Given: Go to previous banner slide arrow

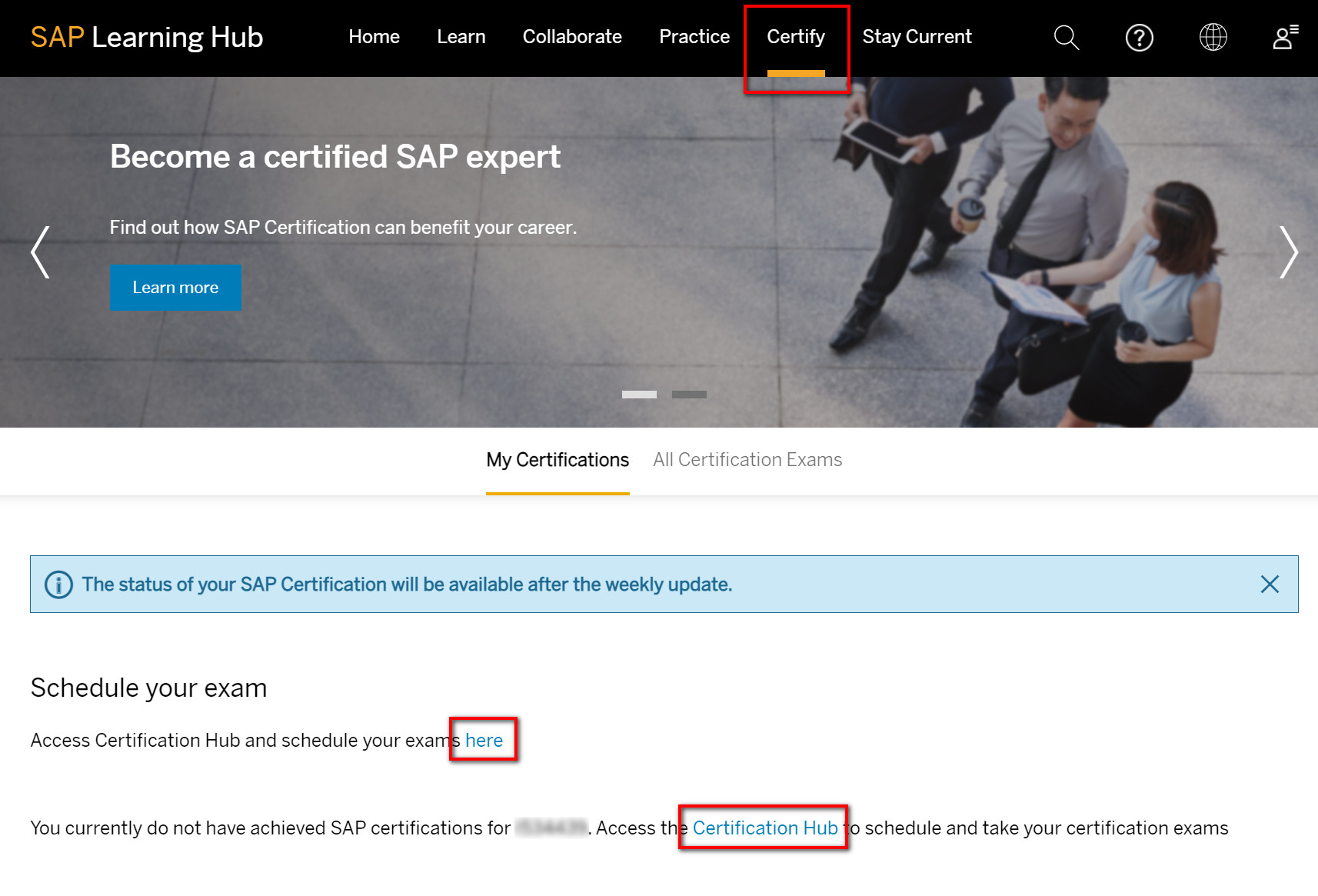Looking at the screenshot, I should [x=40, y=252].
